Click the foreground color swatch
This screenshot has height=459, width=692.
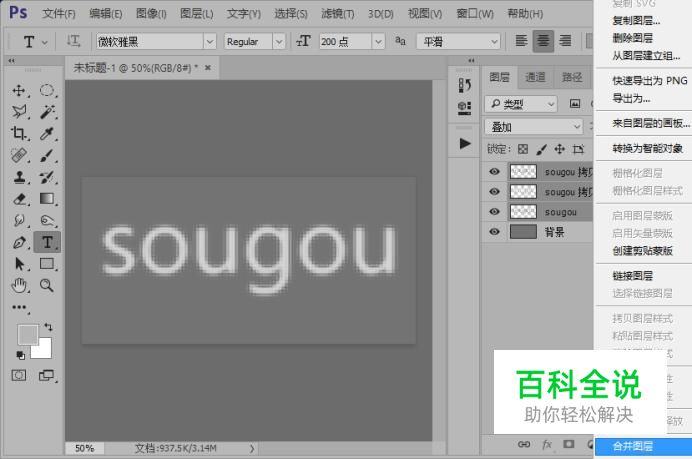27,334
